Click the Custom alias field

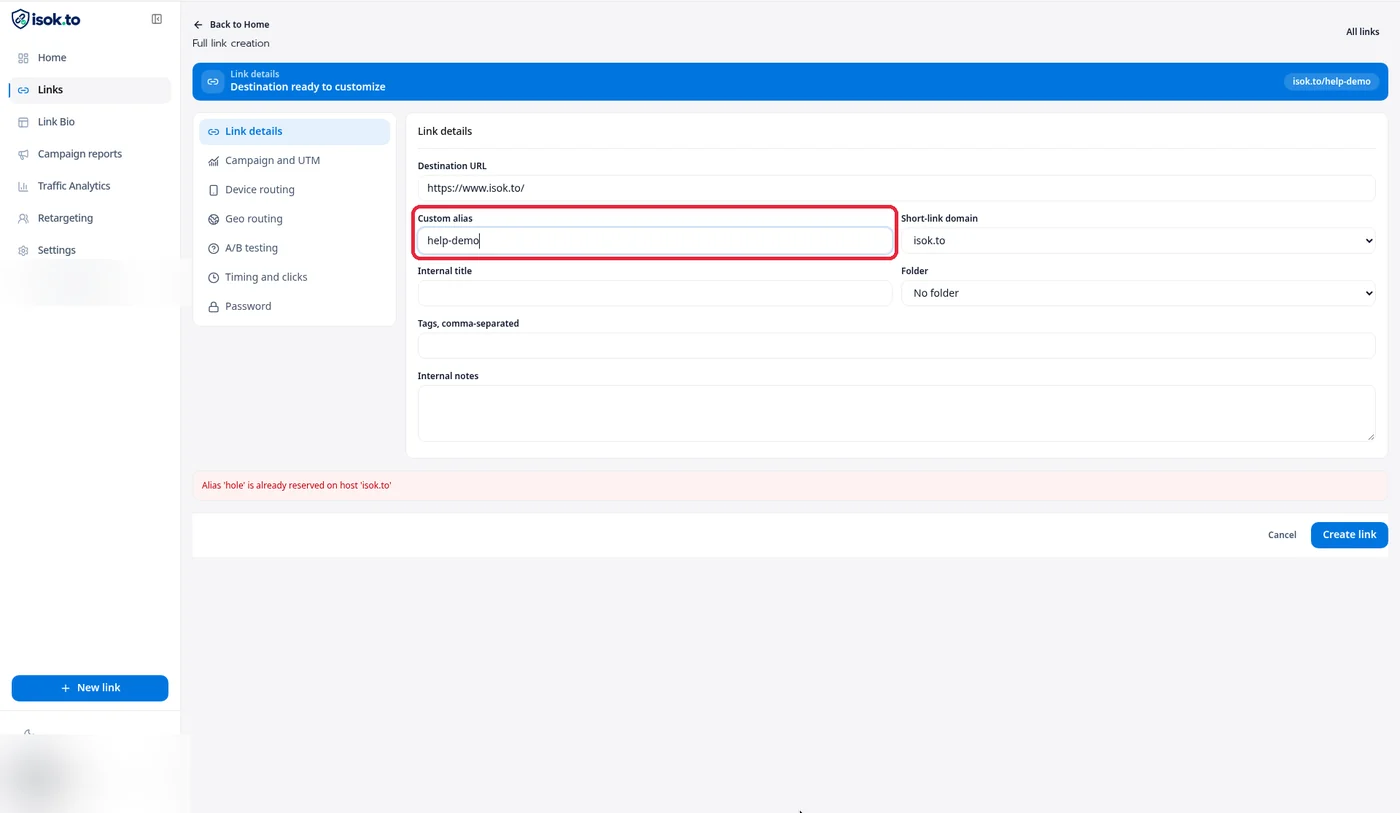coord(655,240)
